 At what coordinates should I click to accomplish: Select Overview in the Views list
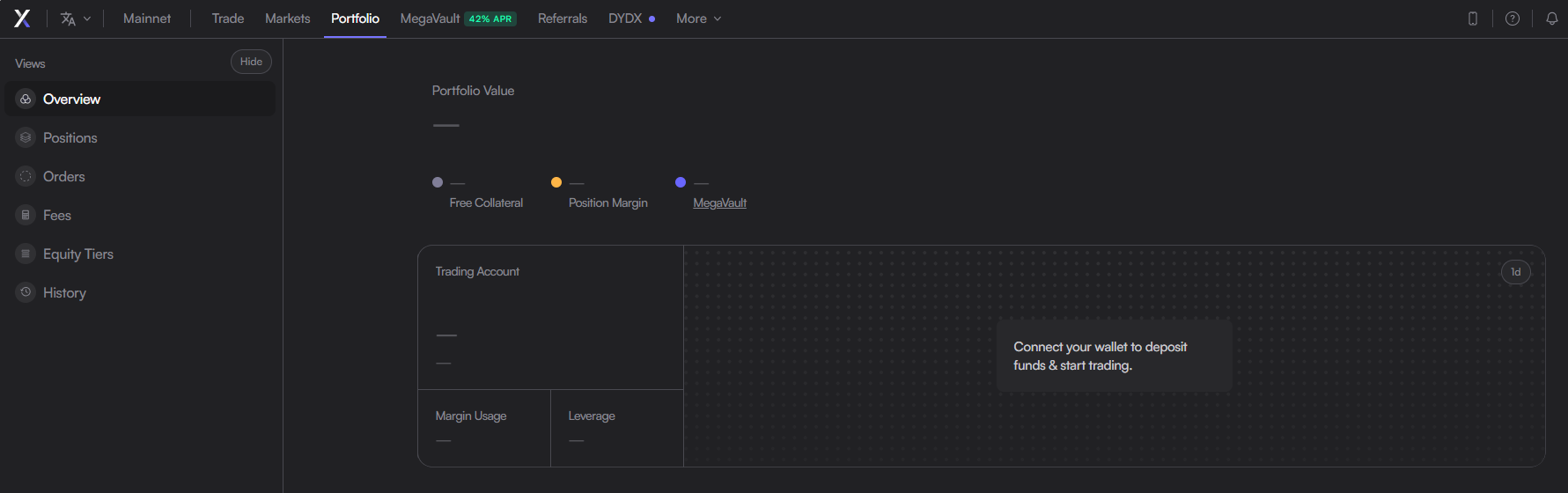pyautogui.click(x=140, y=99)
